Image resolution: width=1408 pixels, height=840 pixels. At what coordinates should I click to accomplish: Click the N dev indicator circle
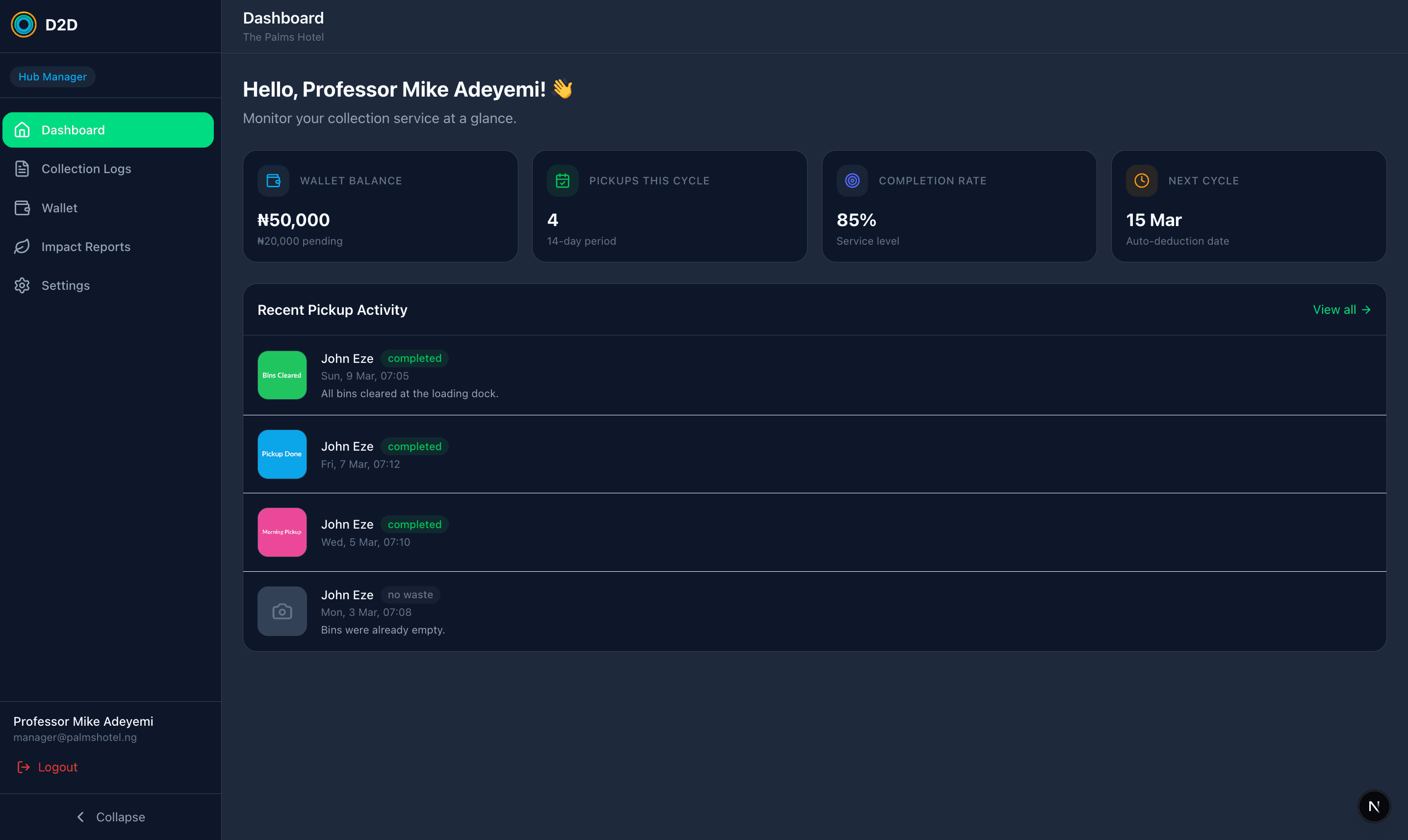pos(1374,806)
